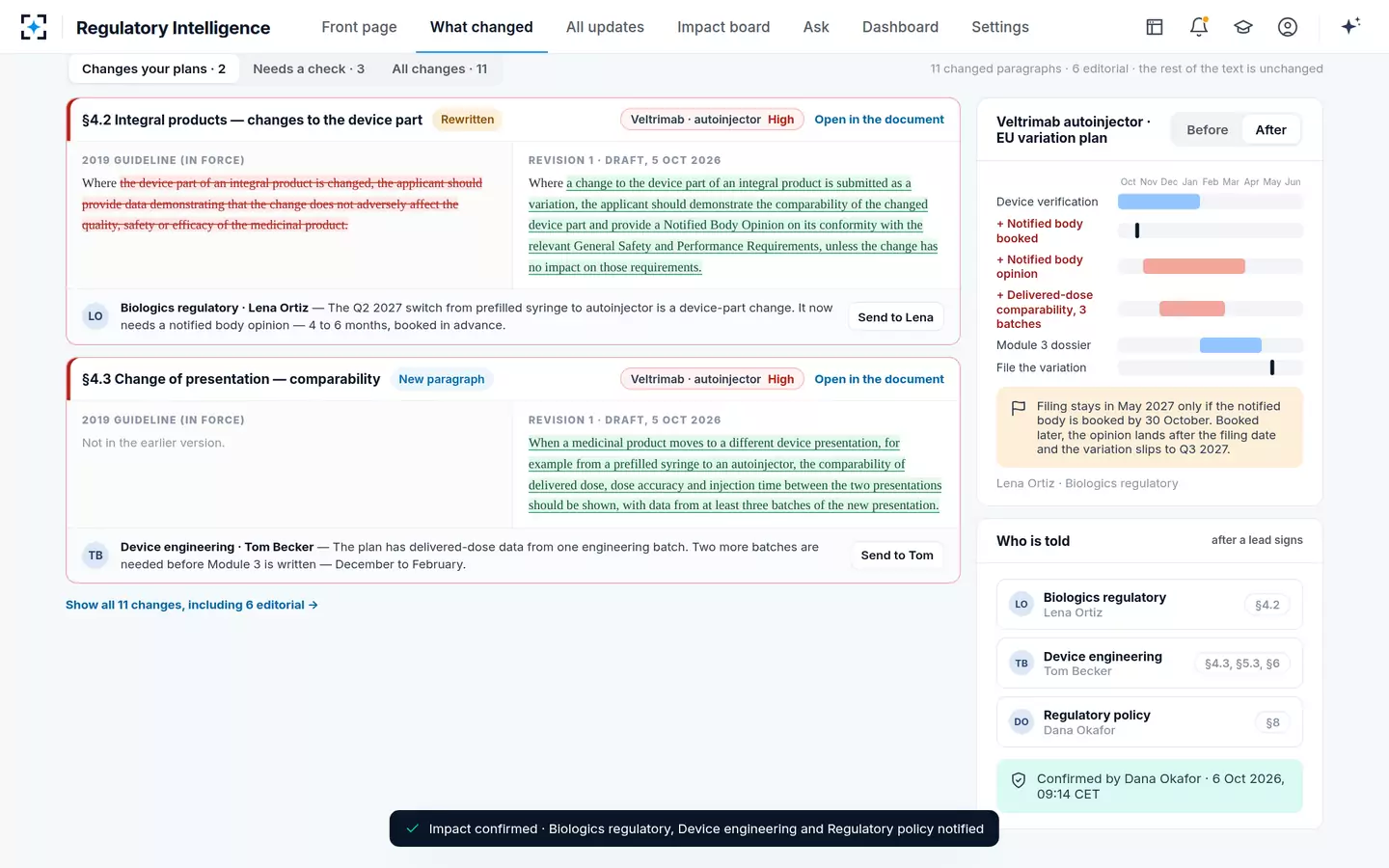Open the layout panel icon in header
1389x868 pixels.
pyautogui.click(x=1155, y=27)
